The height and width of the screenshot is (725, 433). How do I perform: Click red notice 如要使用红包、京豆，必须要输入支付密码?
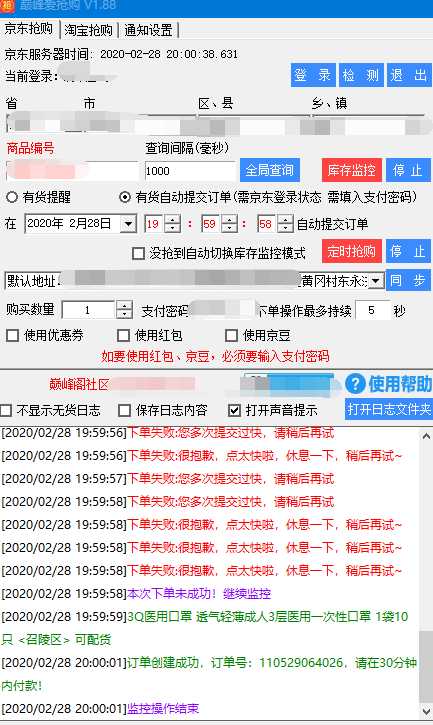pyautogui.click(x=215, y=356)
